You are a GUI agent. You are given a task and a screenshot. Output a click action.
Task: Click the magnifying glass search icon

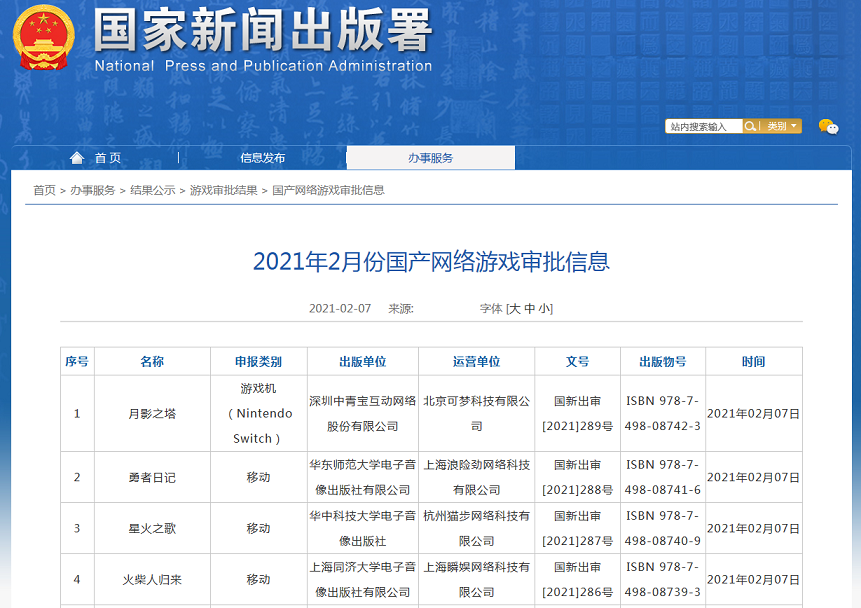tap(750, 126)
